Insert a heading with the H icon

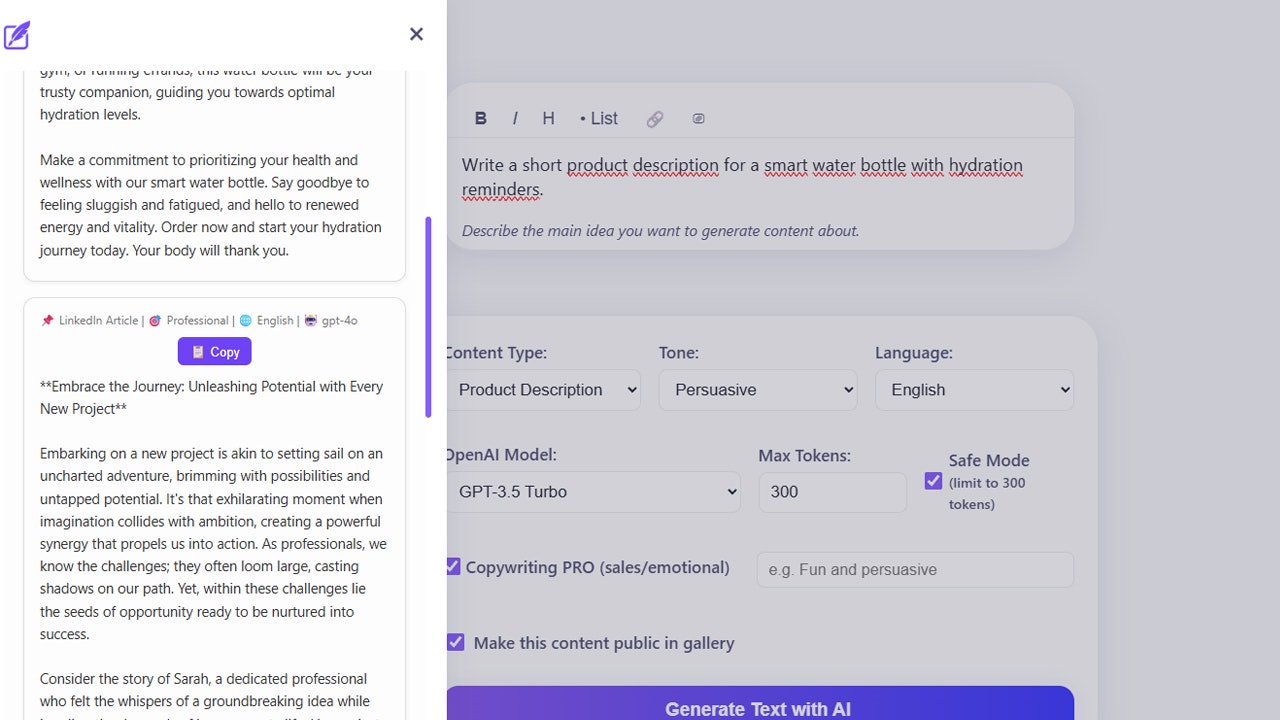tap(548, 117)
